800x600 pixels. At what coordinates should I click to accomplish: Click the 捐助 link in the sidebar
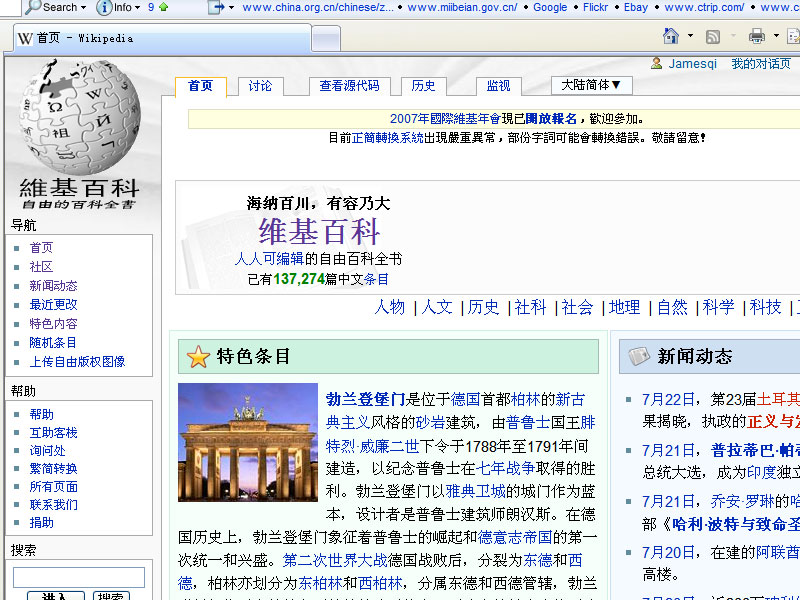pos(42,522)
